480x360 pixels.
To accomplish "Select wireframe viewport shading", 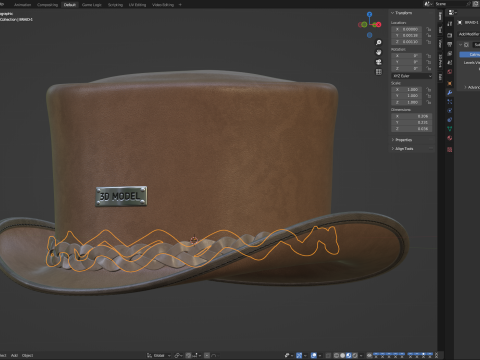I will click(337, 355).
